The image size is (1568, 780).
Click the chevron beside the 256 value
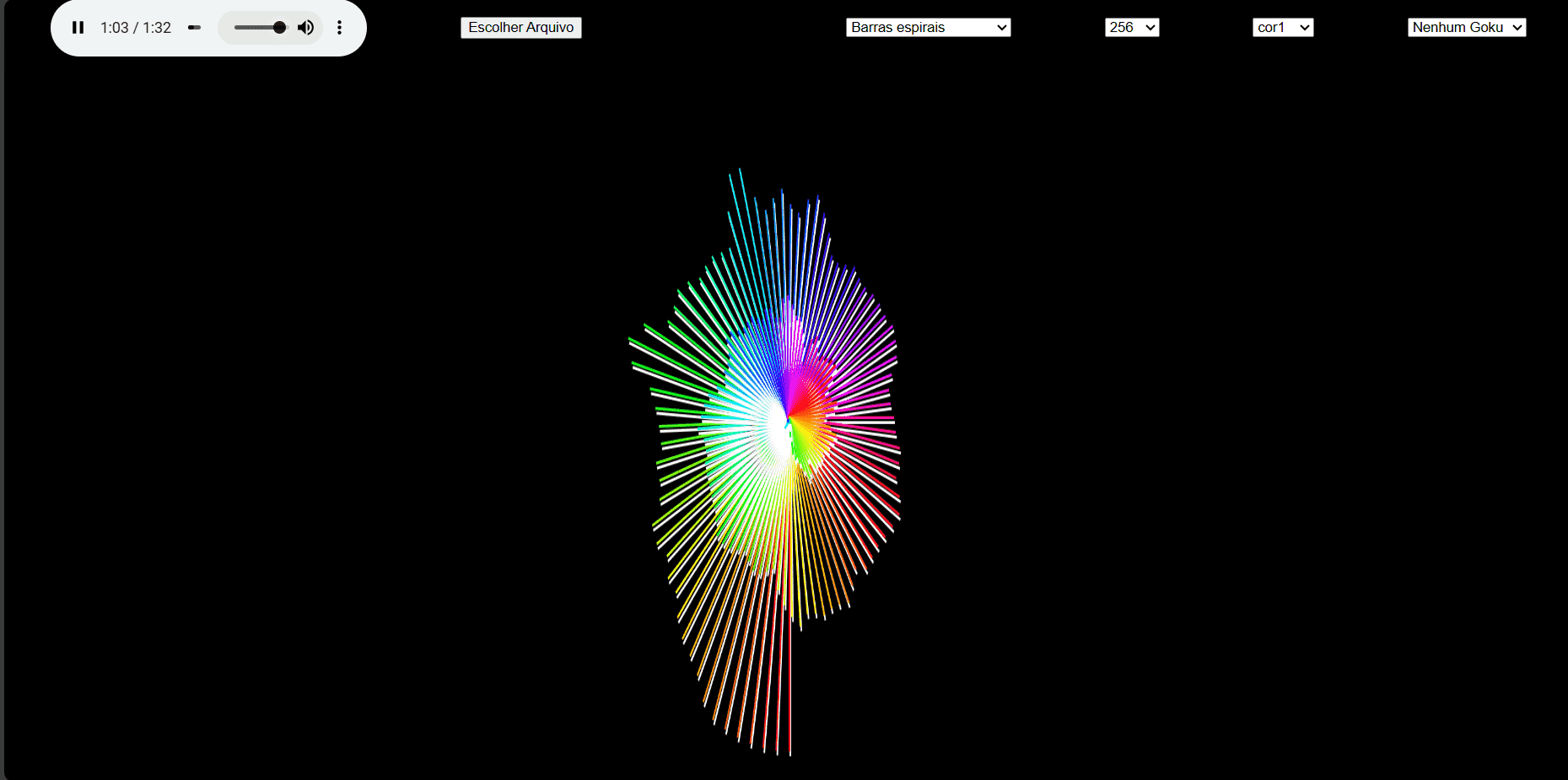coord(1150,28)
